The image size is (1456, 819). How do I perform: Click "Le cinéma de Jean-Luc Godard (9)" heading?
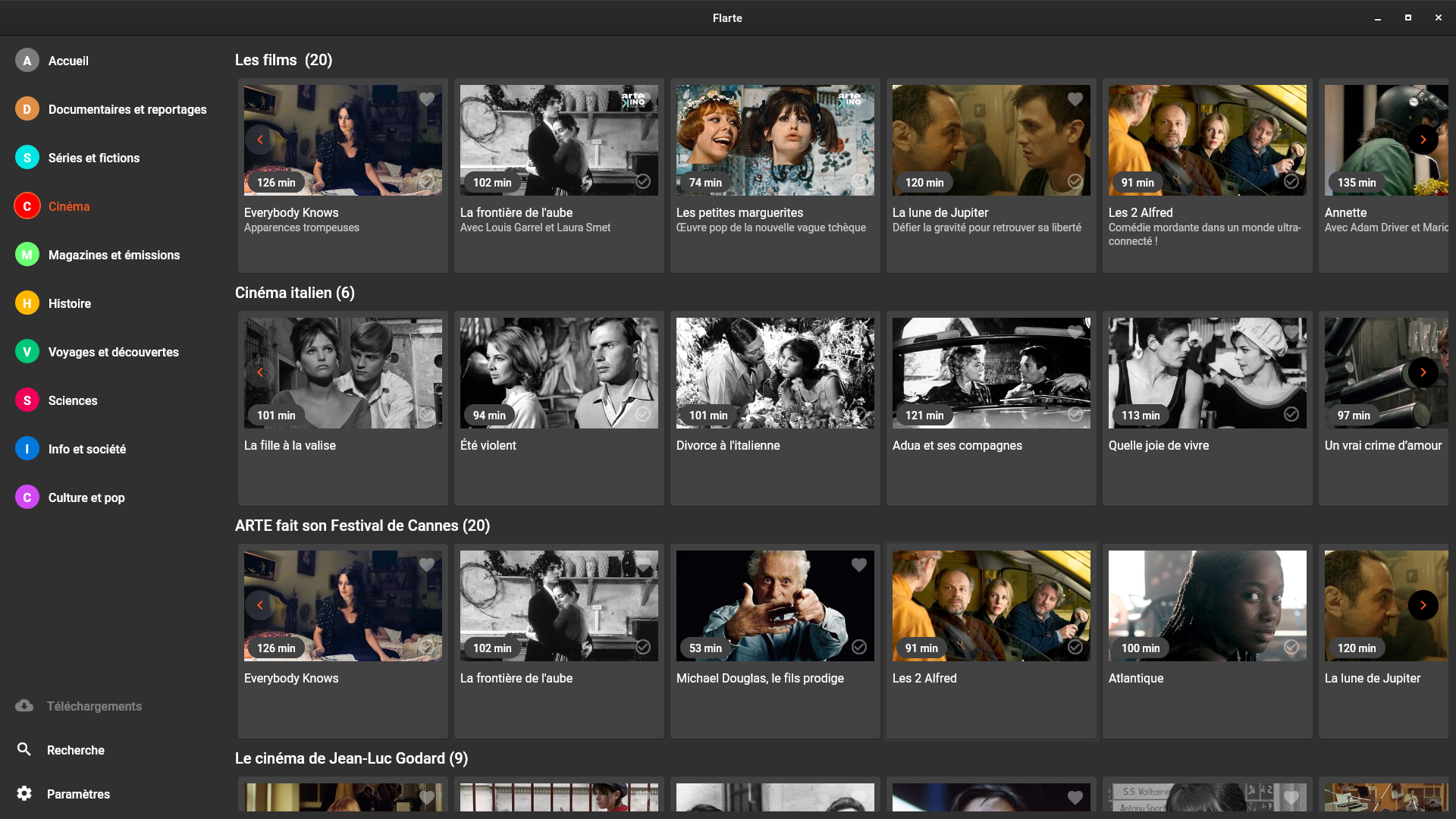point(351,758)
